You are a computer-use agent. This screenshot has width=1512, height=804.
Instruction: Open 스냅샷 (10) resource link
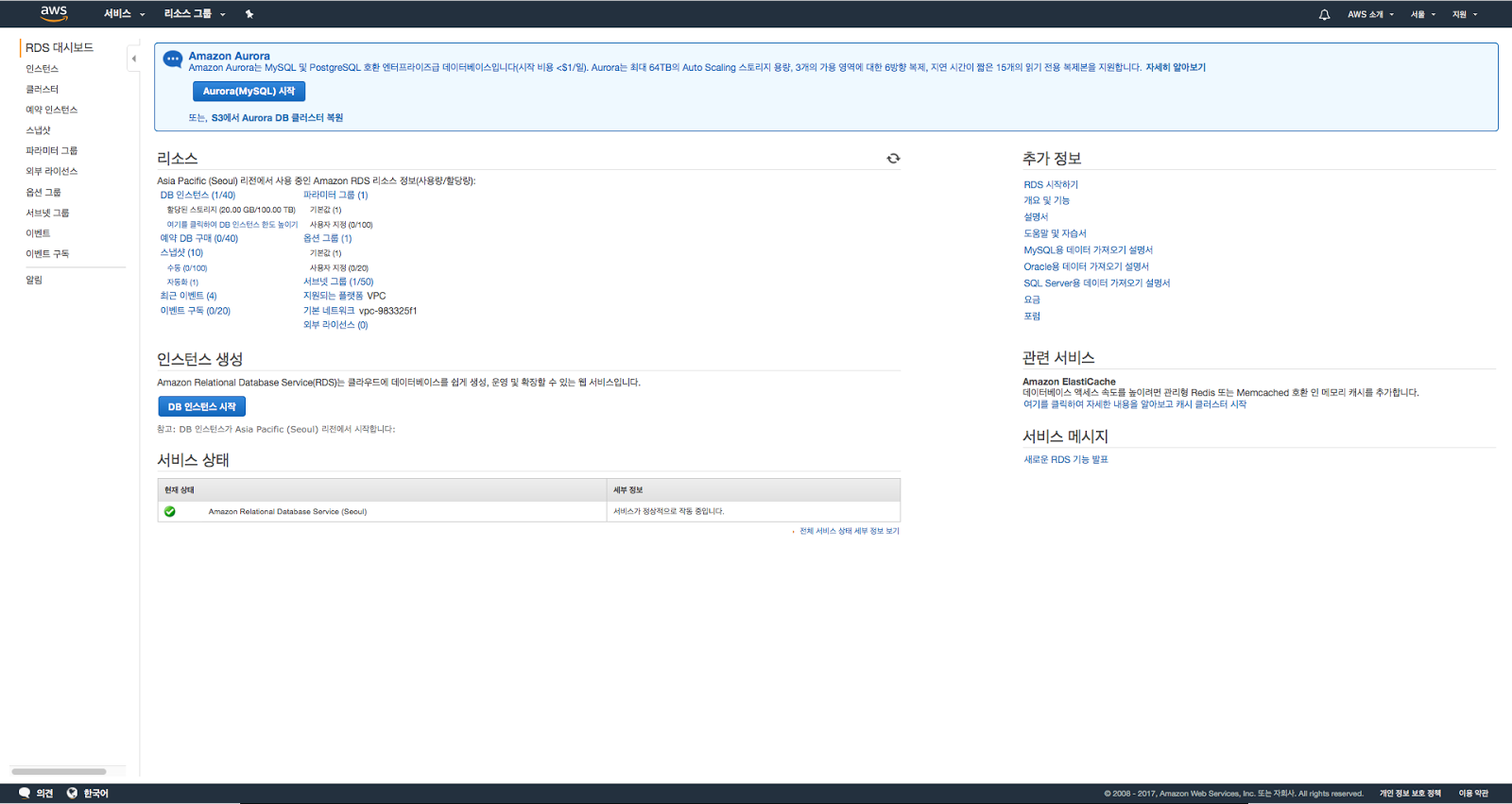pos(181,253)
